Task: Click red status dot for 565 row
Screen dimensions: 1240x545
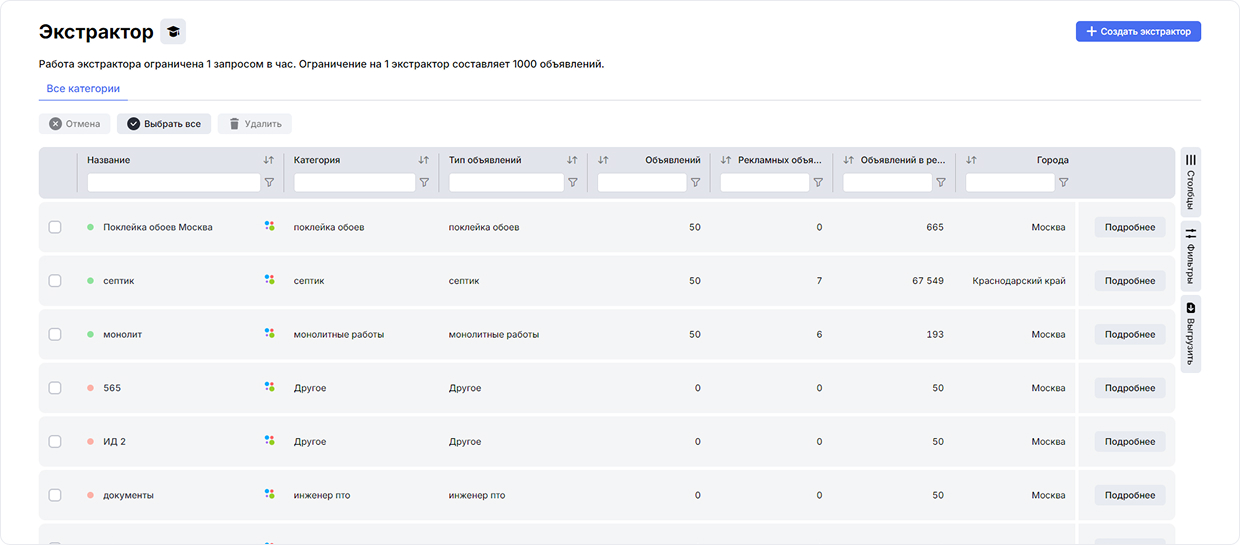Action: point(90,388)
